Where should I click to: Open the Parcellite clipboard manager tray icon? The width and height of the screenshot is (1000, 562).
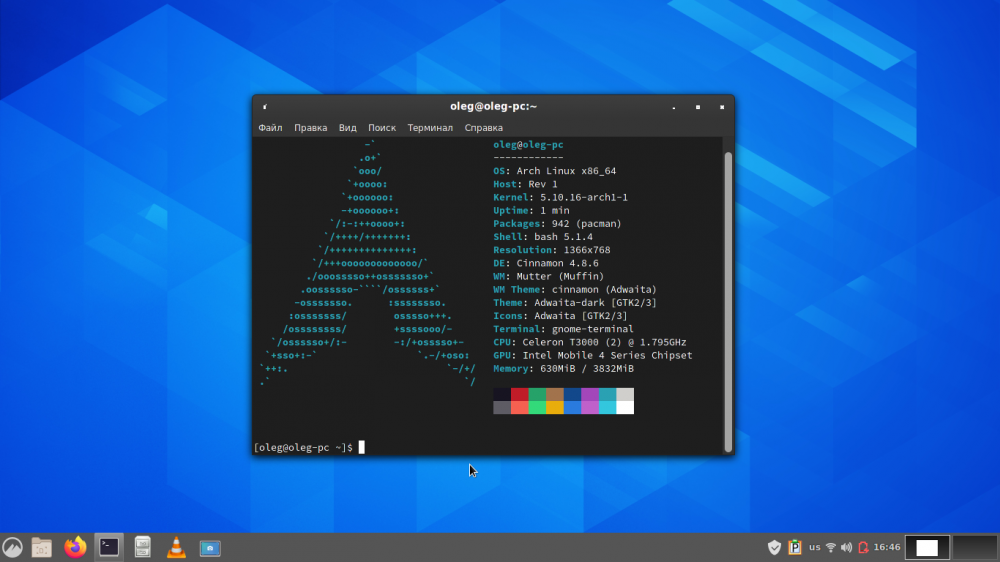[x=795, y=547]
